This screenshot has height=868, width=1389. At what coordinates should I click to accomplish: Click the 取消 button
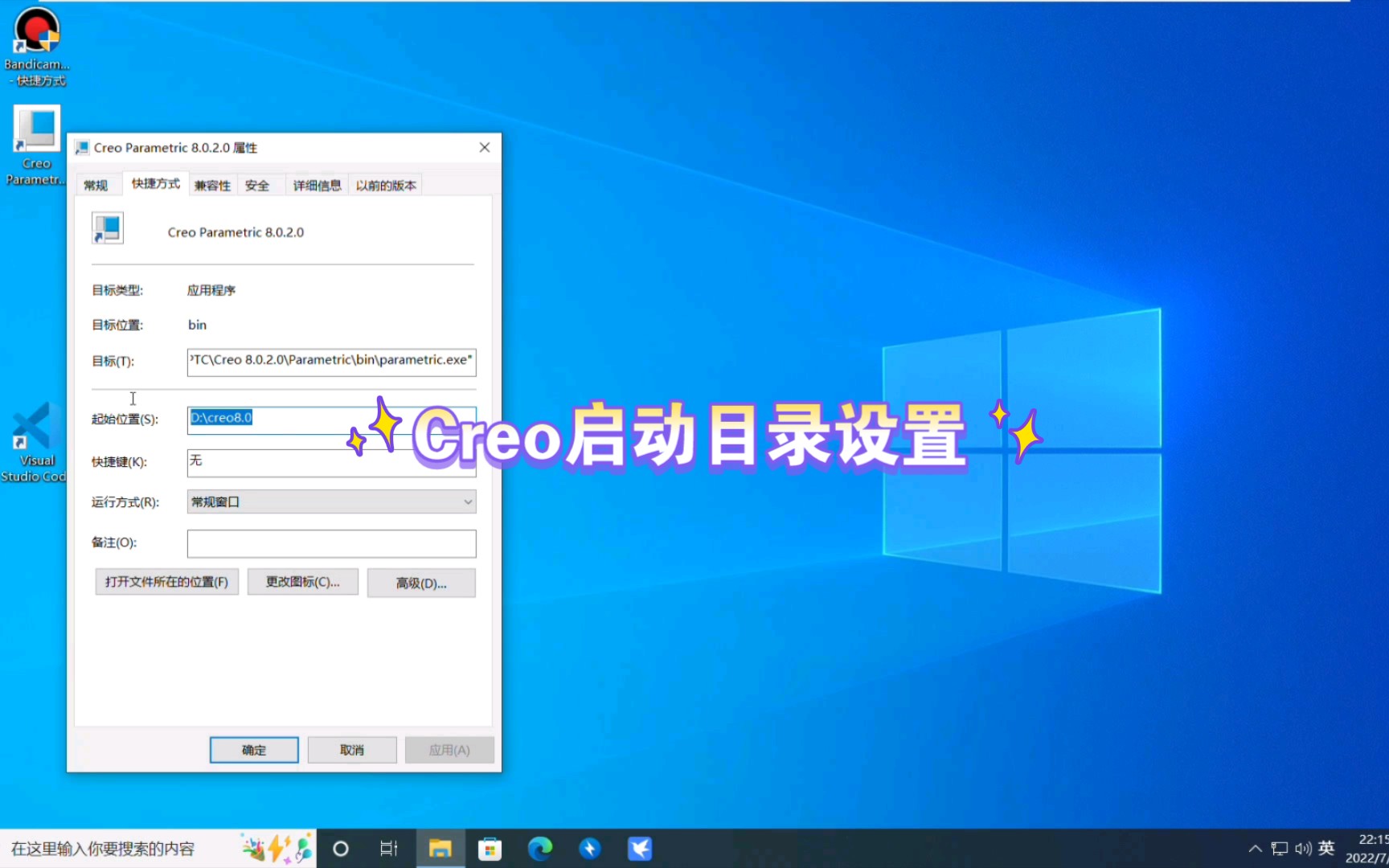[x=352, y=750]
